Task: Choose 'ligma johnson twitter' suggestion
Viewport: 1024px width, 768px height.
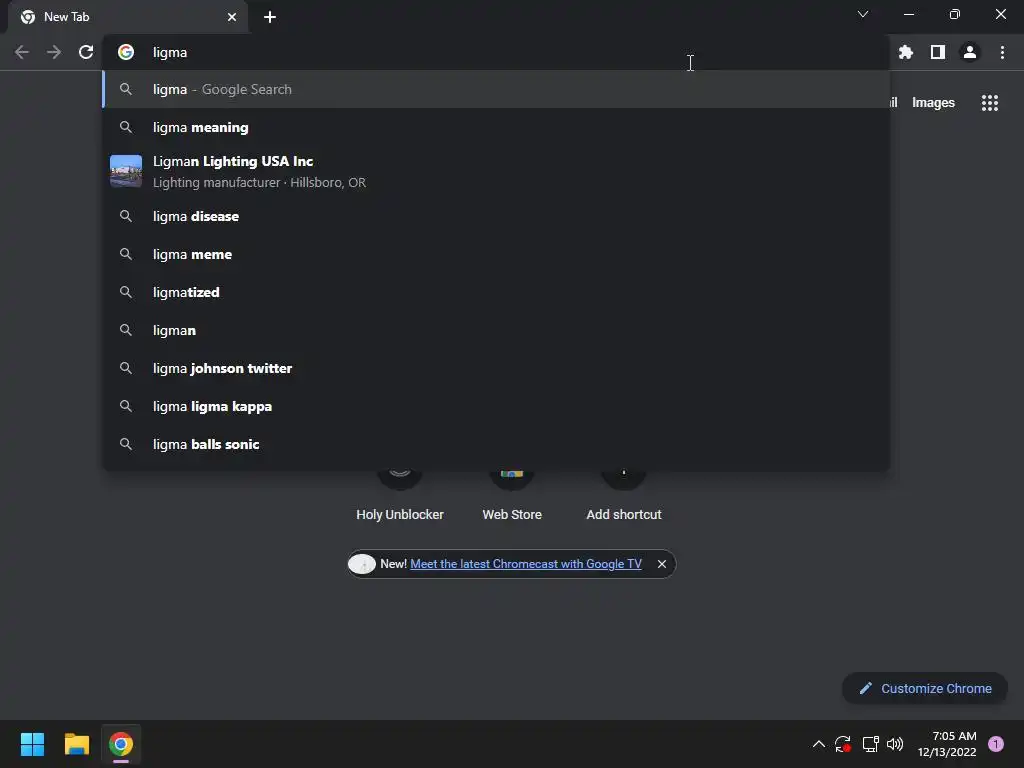Action: (x=496, y=368)
